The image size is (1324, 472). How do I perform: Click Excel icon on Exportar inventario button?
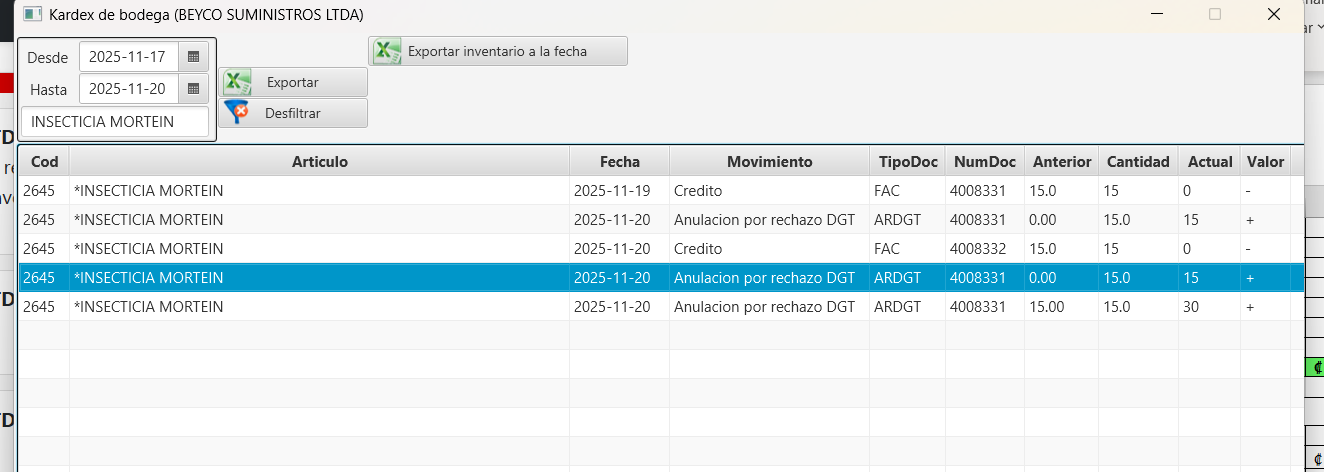click(387, 51)
